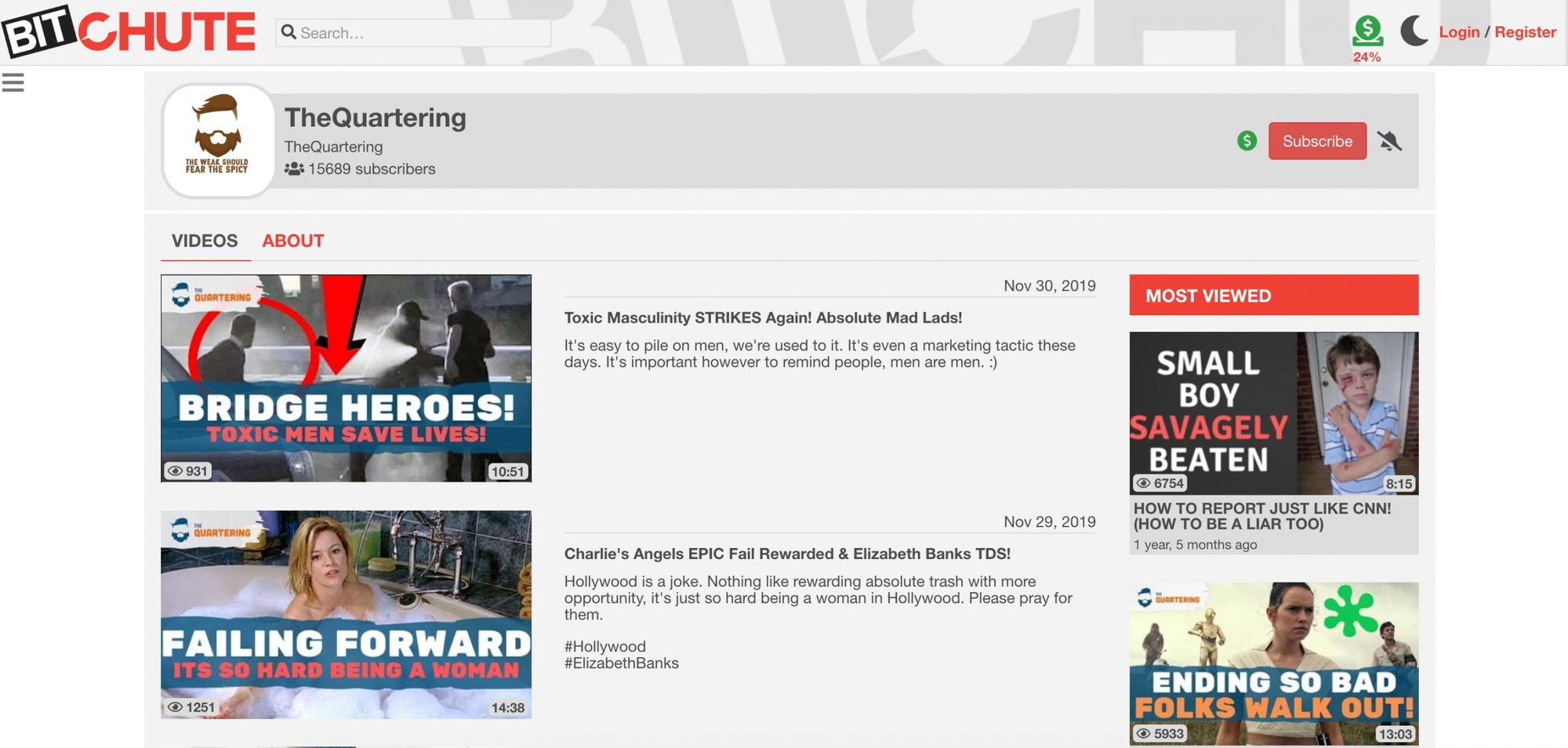1568x748 pixels.
Task: Click the subscribers people icon
Action: pos(294,169)
